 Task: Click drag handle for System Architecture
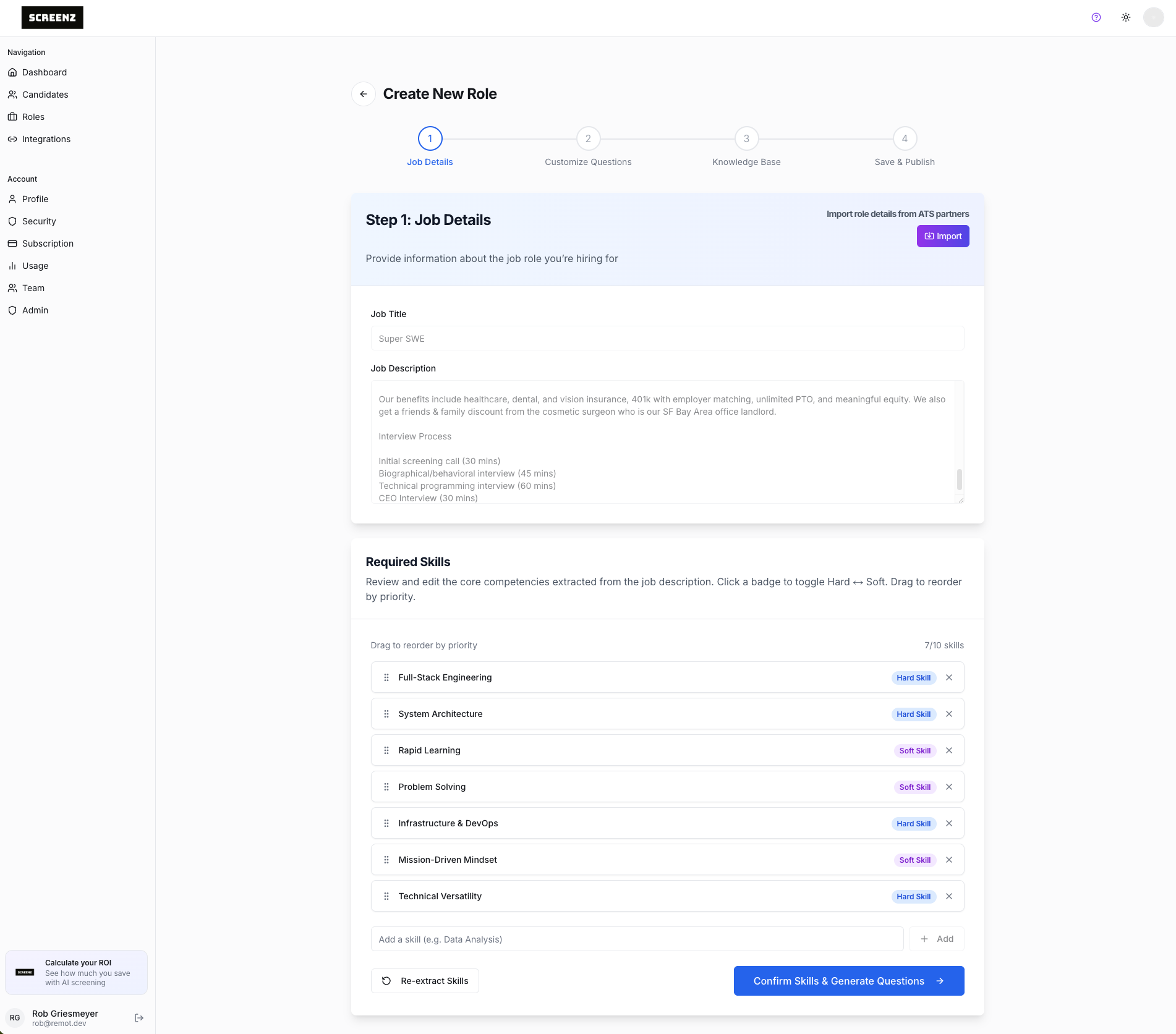[386, 714]
